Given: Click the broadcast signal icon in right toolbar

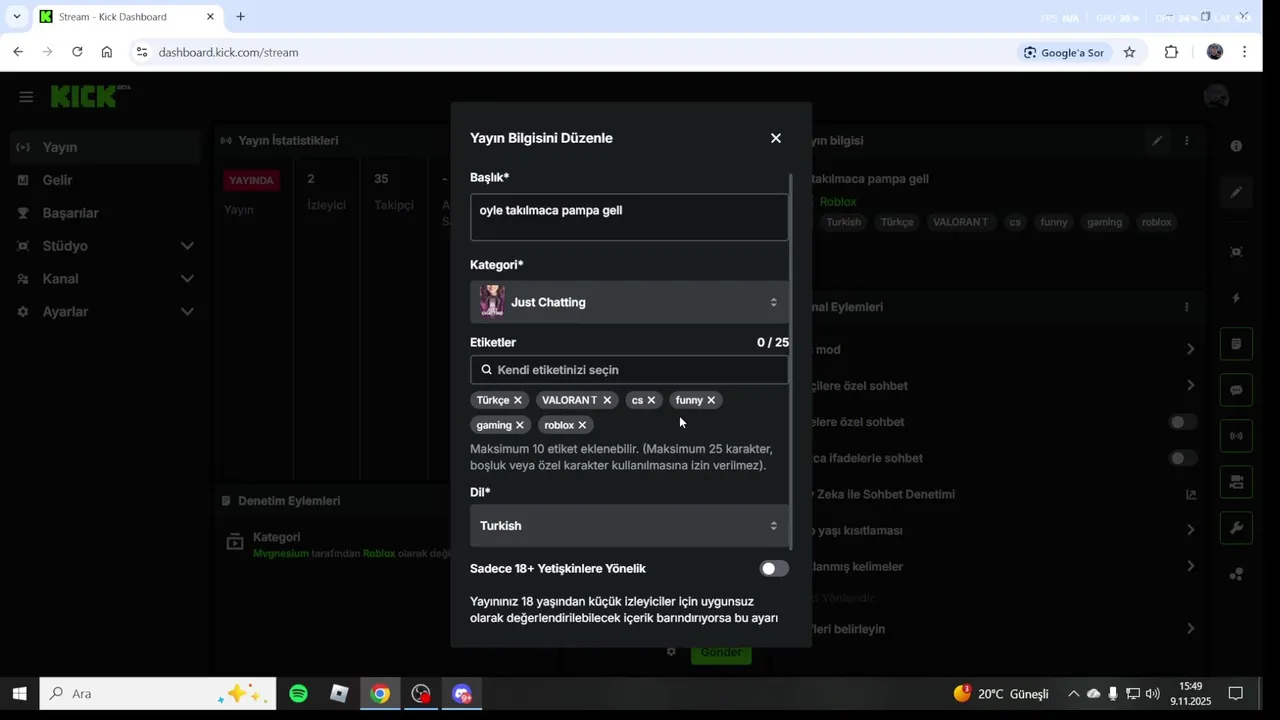Looking at the screenshot, I should point(1236,436).
